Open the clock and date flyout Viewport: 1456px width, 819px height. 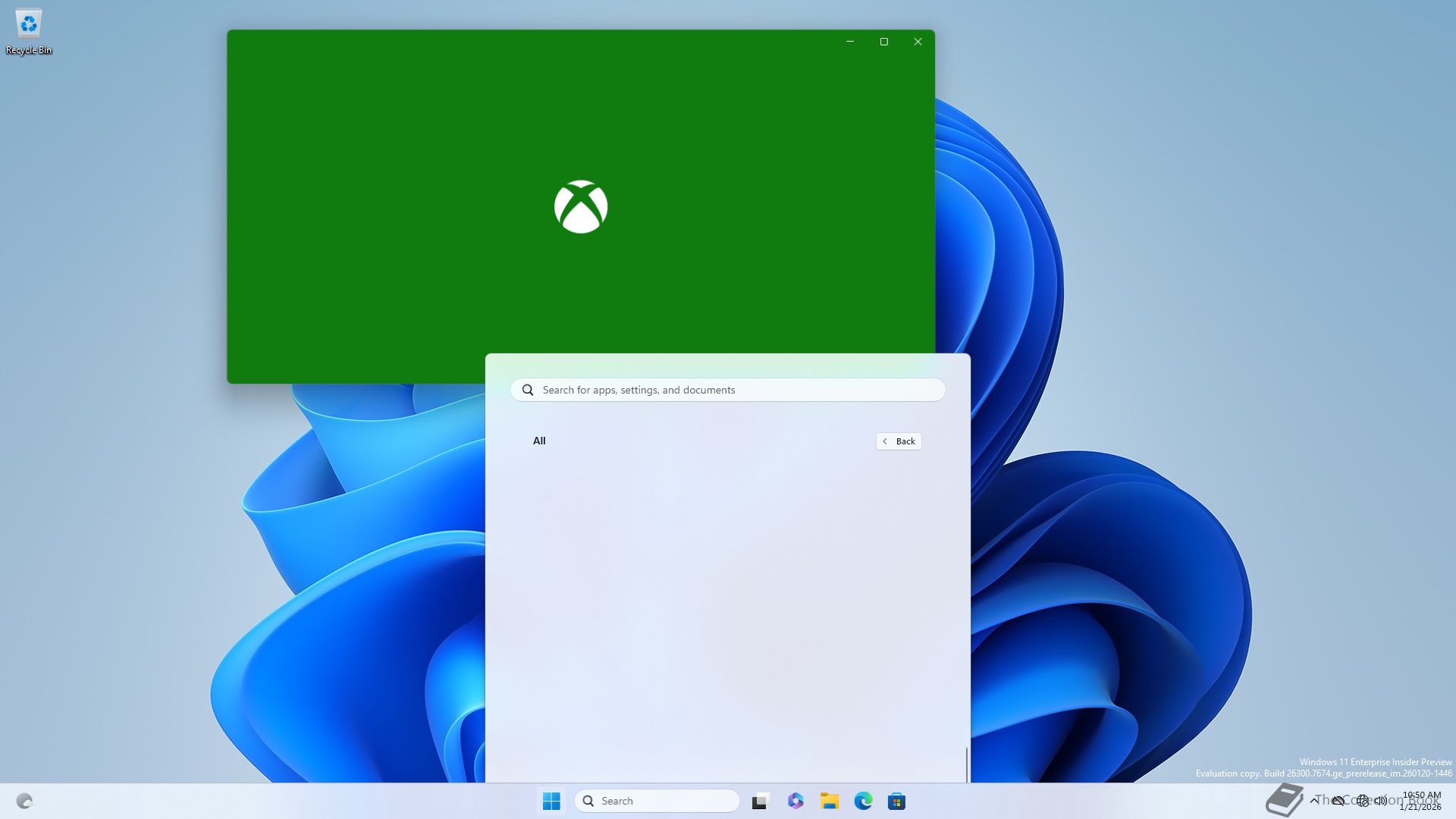(1421, 801)
